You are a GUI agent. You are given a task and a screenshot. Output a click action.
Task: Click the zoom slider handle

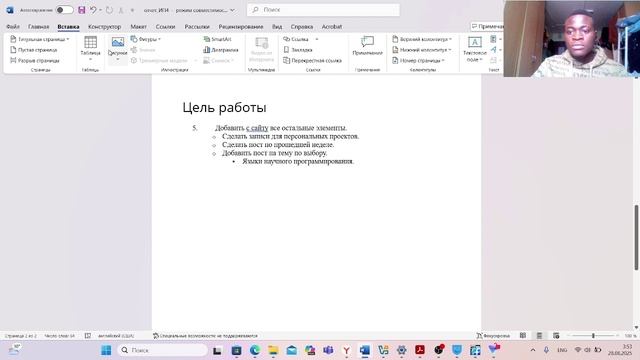(593, 336)
